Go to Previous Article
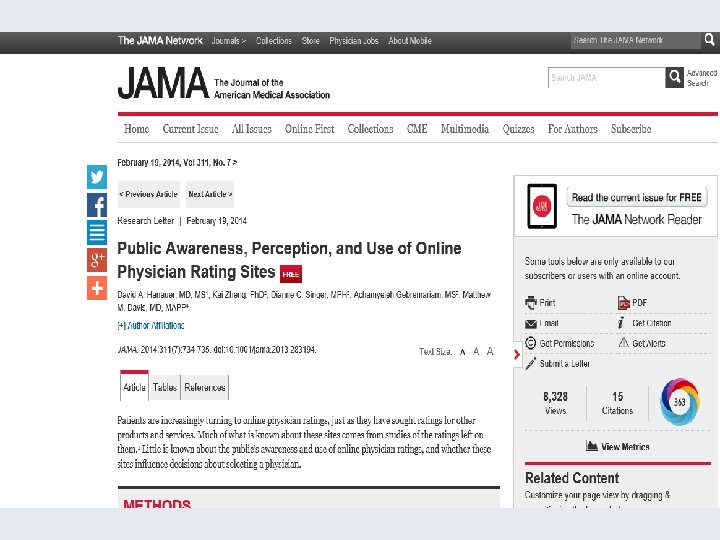720x540 pixels. point(148,194)
